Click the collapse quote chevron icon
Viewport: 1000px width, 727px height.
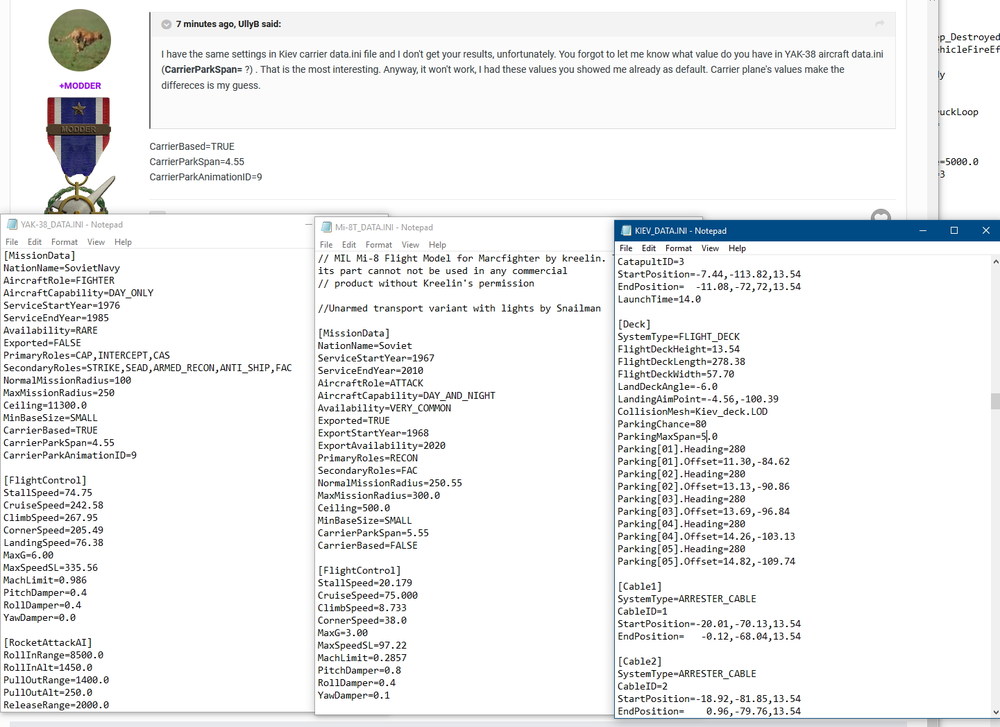pos(166,24)
